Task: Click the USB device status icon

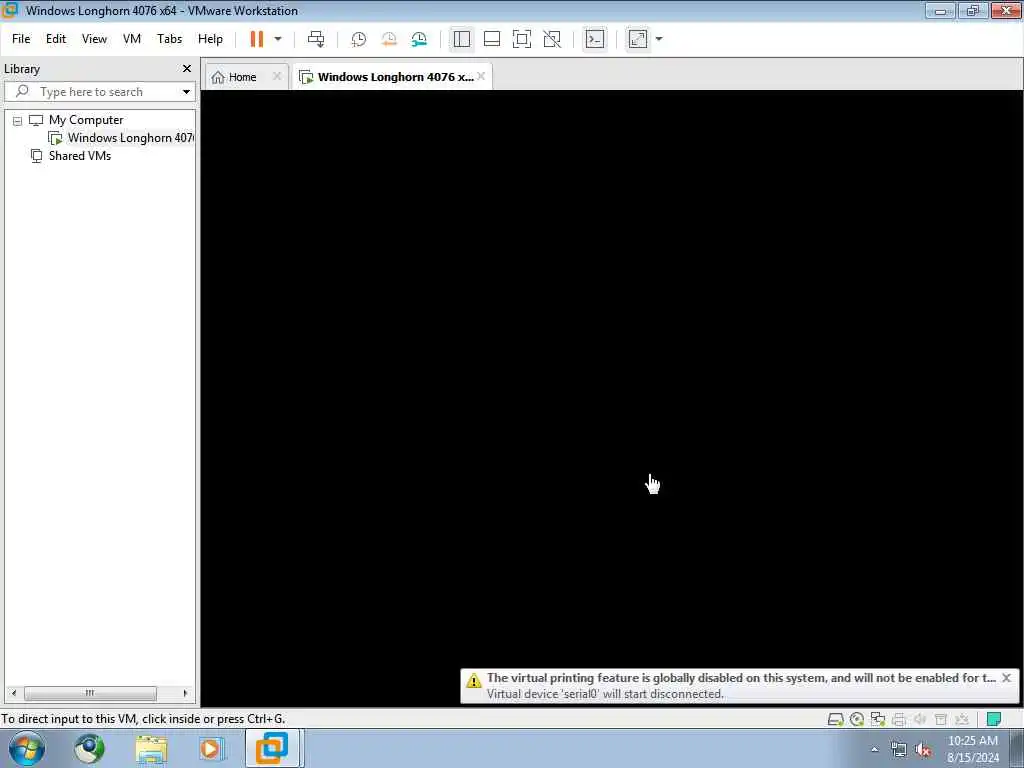Action: tap(940, 719)
